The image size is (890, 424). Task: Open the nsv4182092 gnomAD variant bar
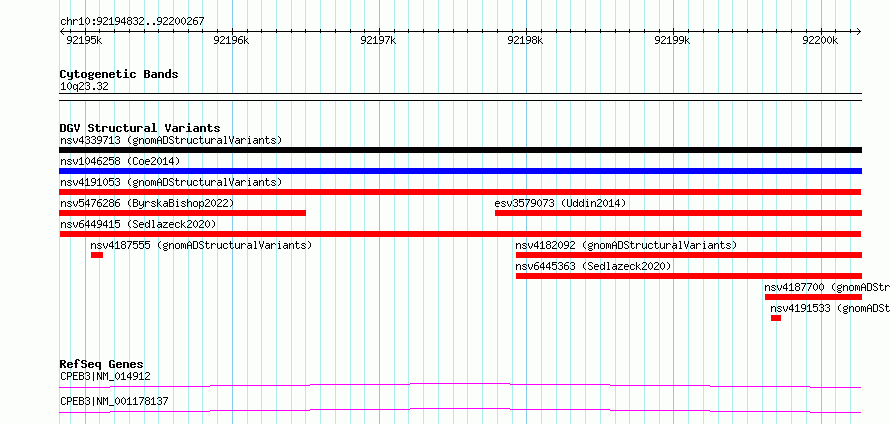[x=689, y=255]
